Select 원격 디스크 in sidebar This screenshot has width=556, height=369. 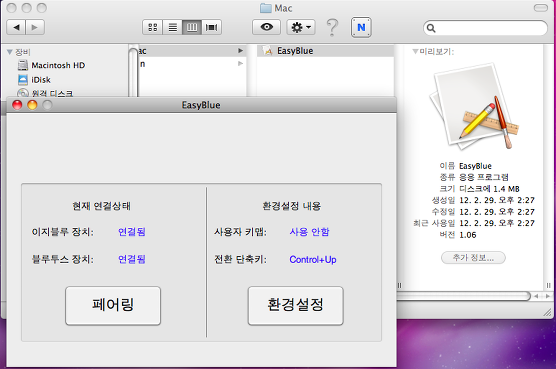[x=45, y=93]
